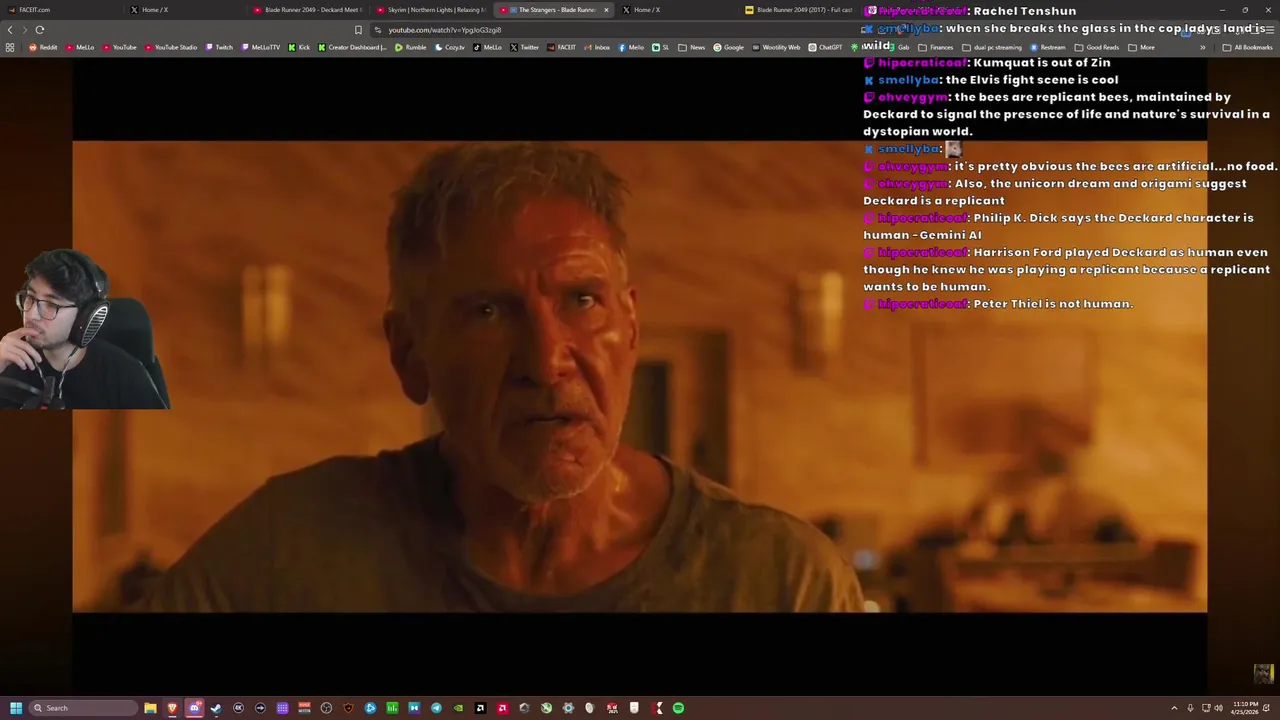
Task: Open the Reddit bookmark
Action: (x=43, y=47)
